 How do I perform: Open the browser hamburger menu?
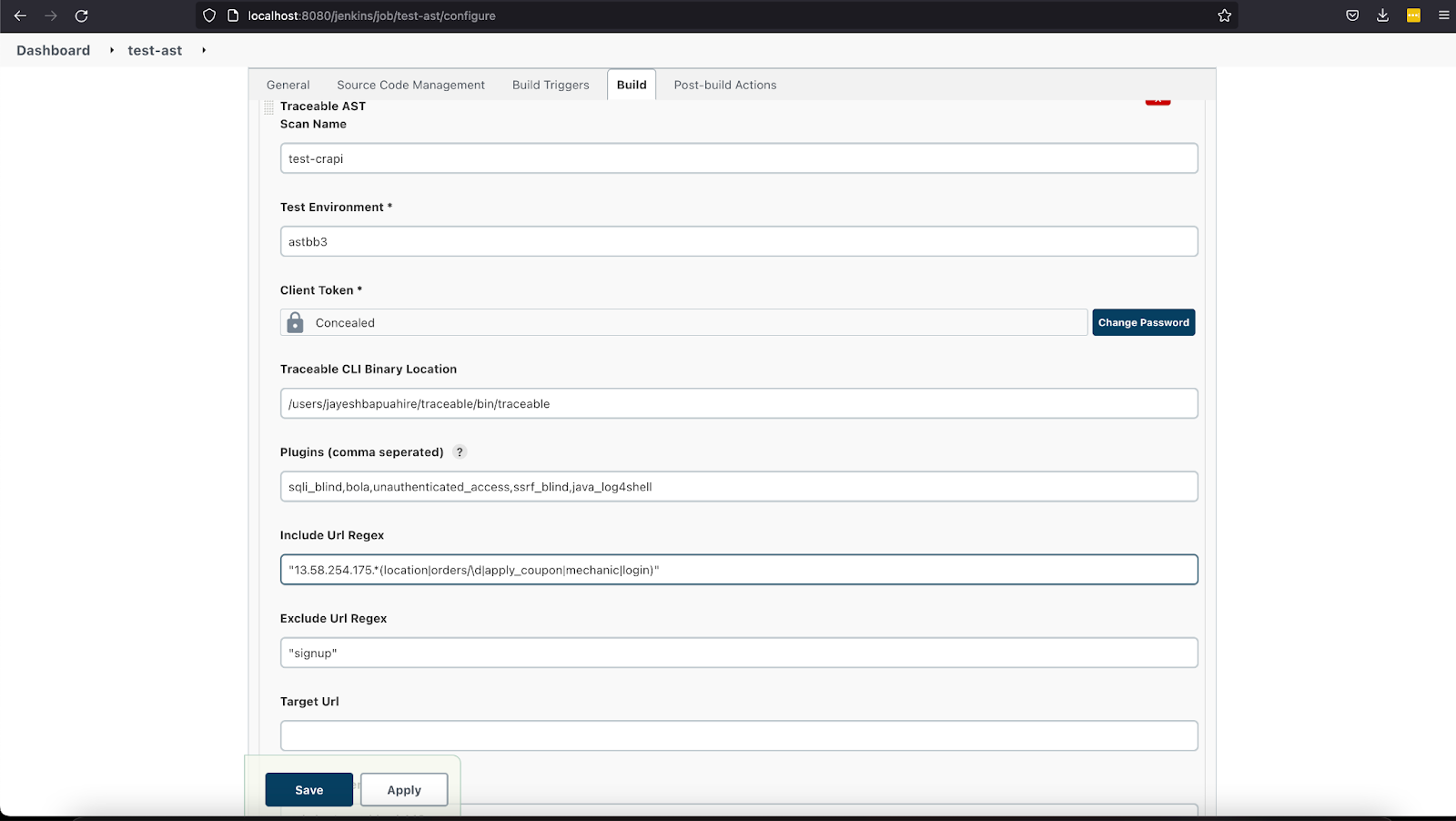tap(1443, 15)
